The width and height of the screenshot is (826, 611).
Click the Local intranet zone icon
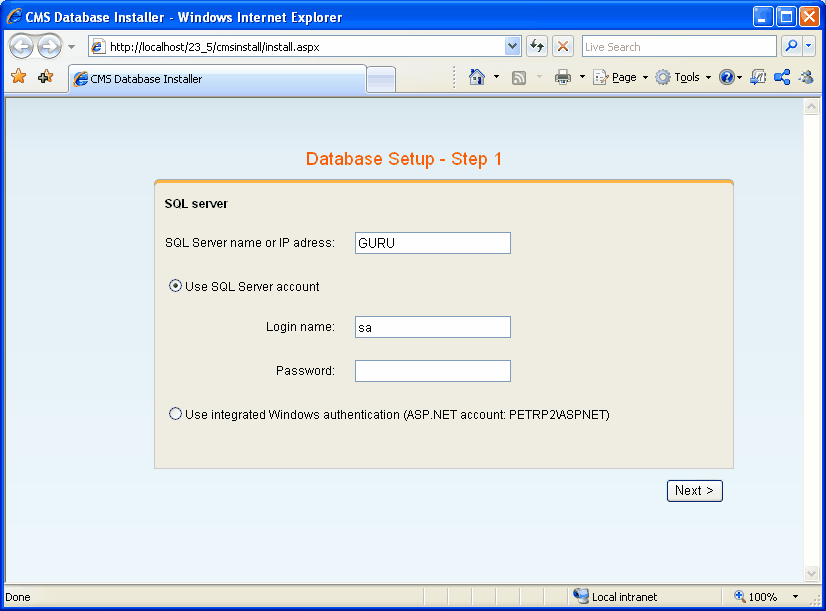580,596
